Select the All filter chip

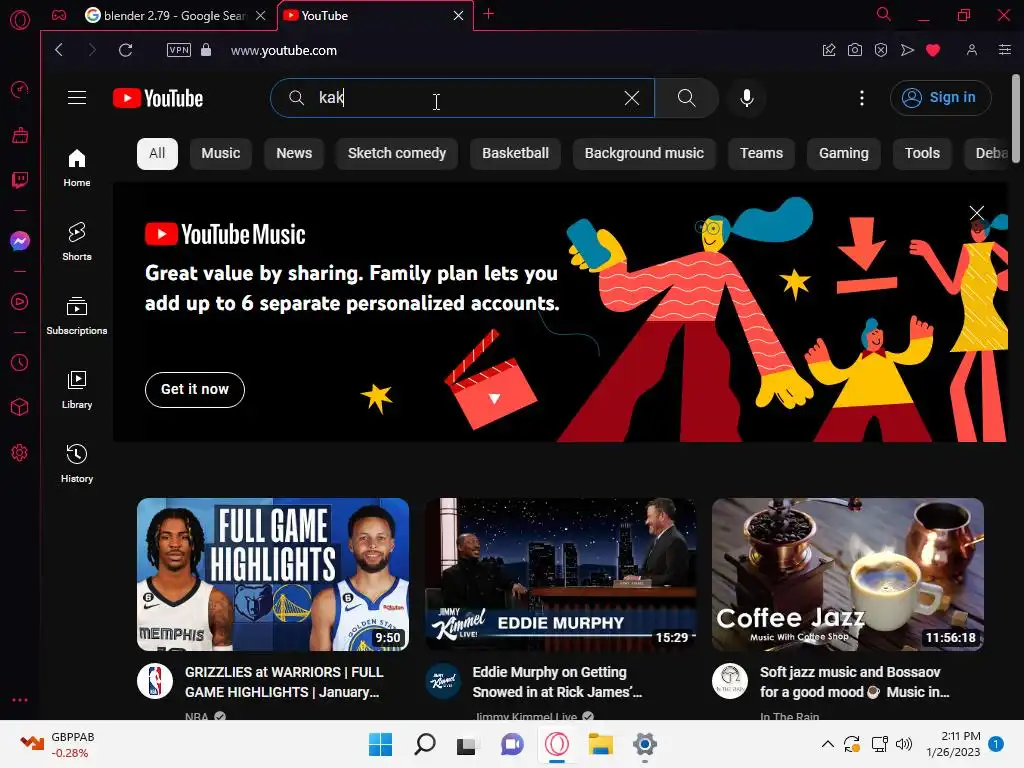pyautogui.click(x=157, y=153)
